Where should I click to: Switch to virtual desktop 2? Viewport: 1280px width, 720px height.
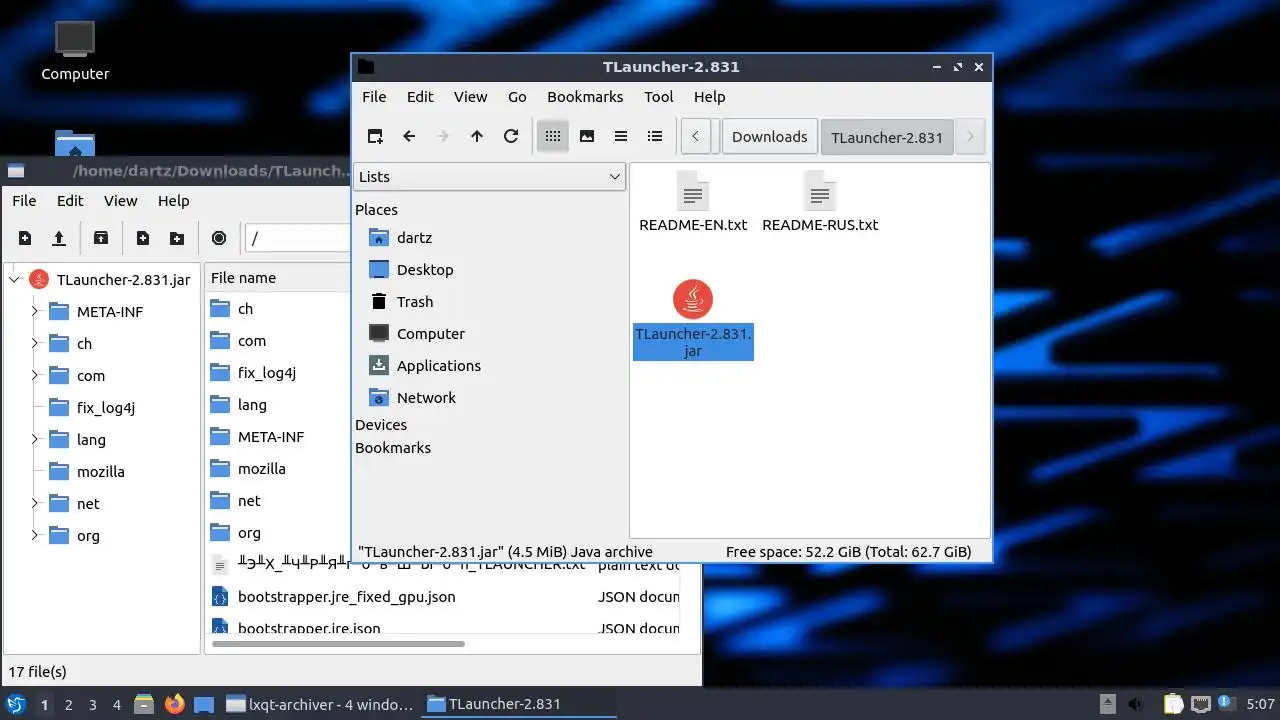(68, 705)
